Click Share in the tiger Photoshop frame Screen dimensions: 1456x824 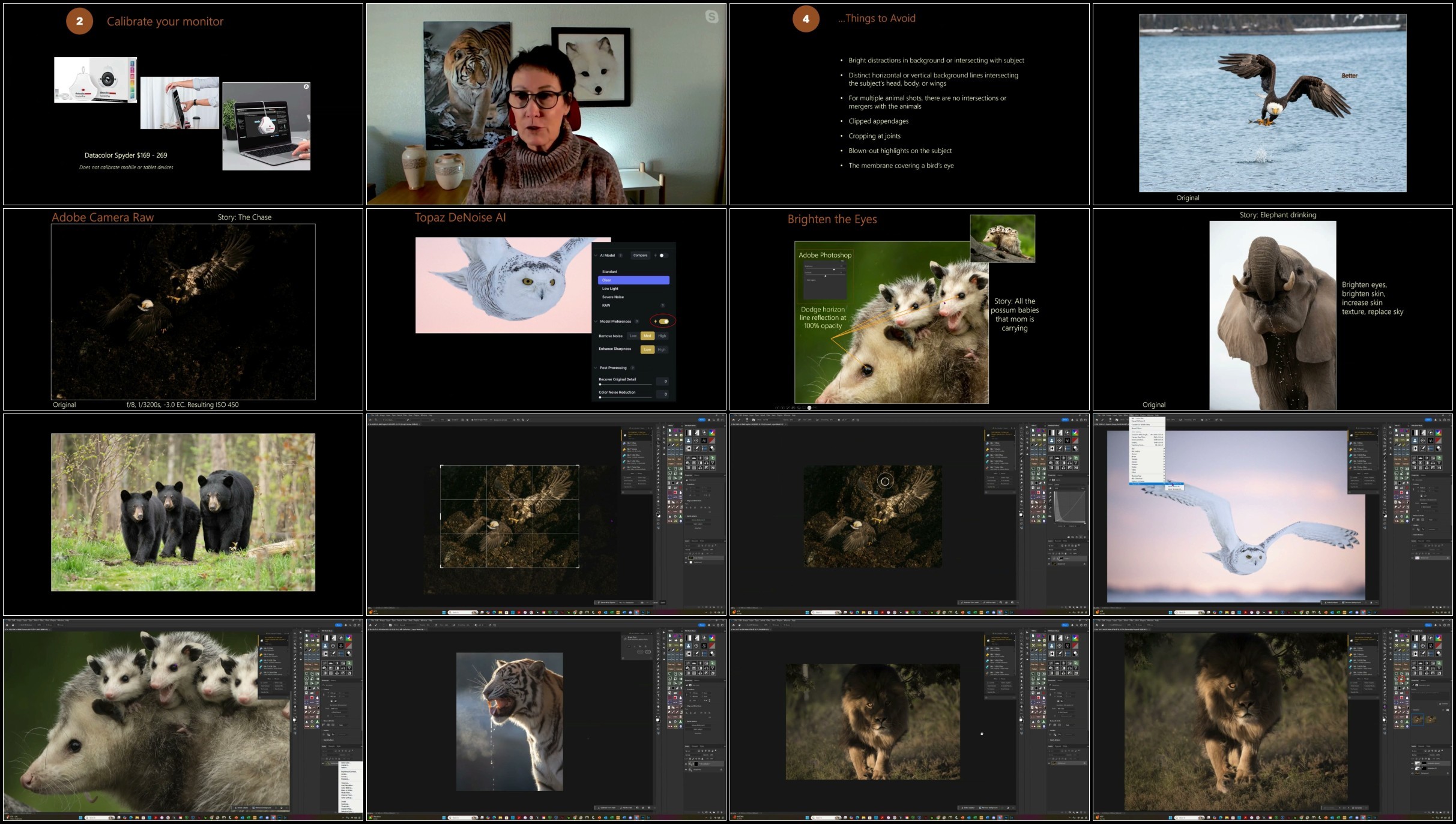pyautogui.click(x=702, y=625)
